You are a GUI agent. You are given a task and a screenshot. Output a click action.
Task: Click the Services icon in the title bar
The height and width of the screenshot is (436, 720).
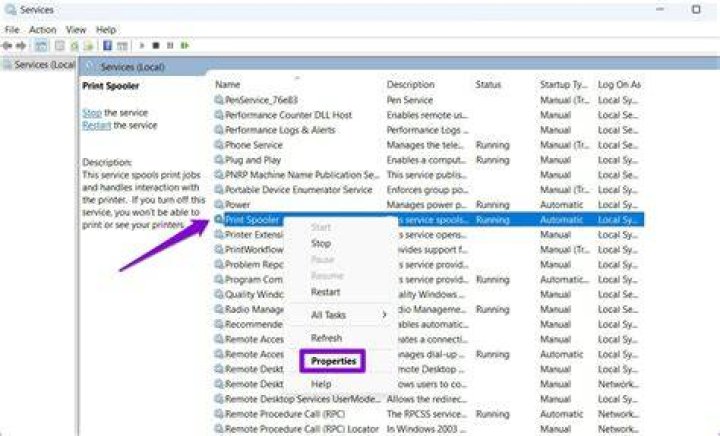[10, 10]
